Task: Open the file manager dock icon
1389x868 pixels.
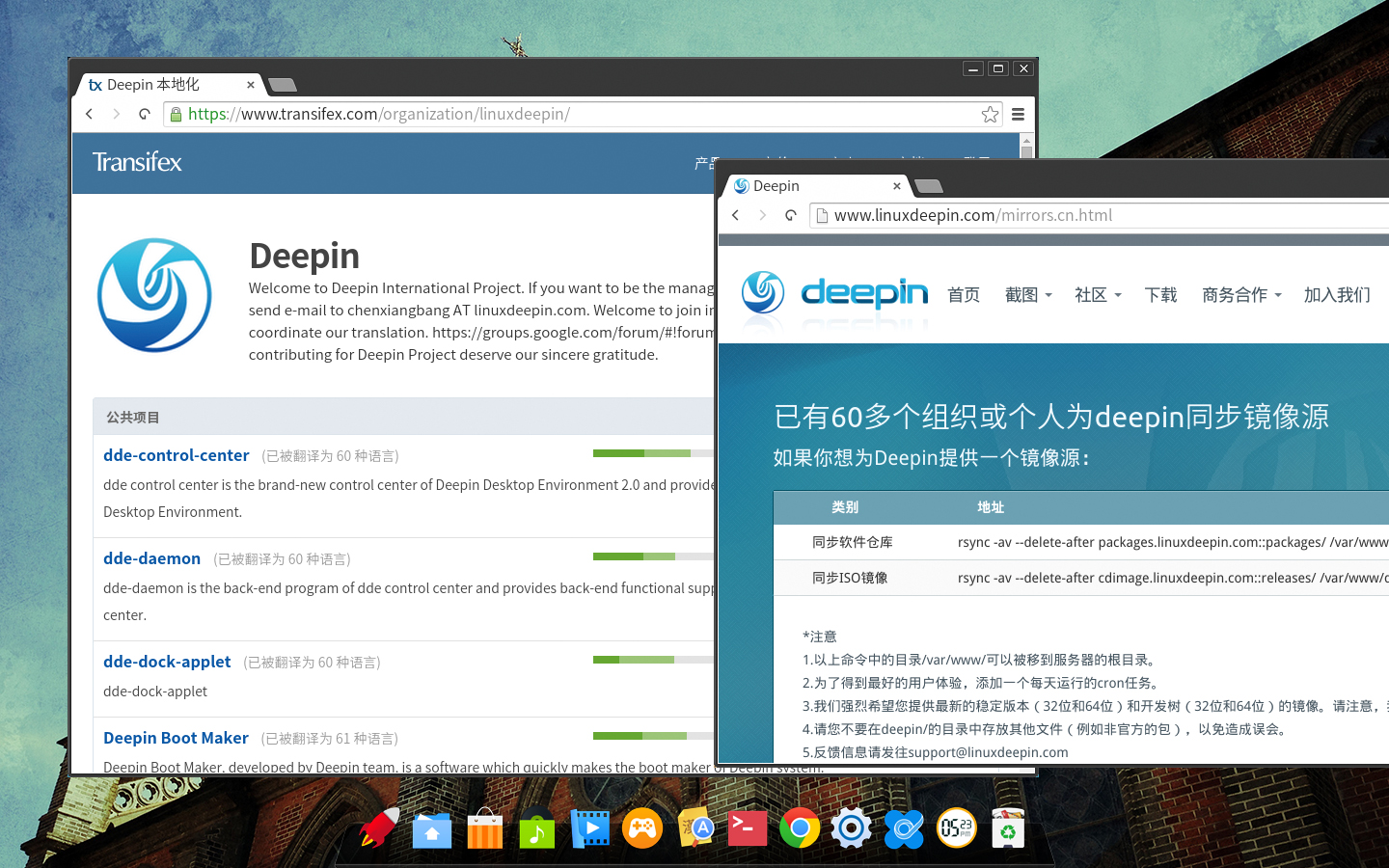Action: point(432,828)
